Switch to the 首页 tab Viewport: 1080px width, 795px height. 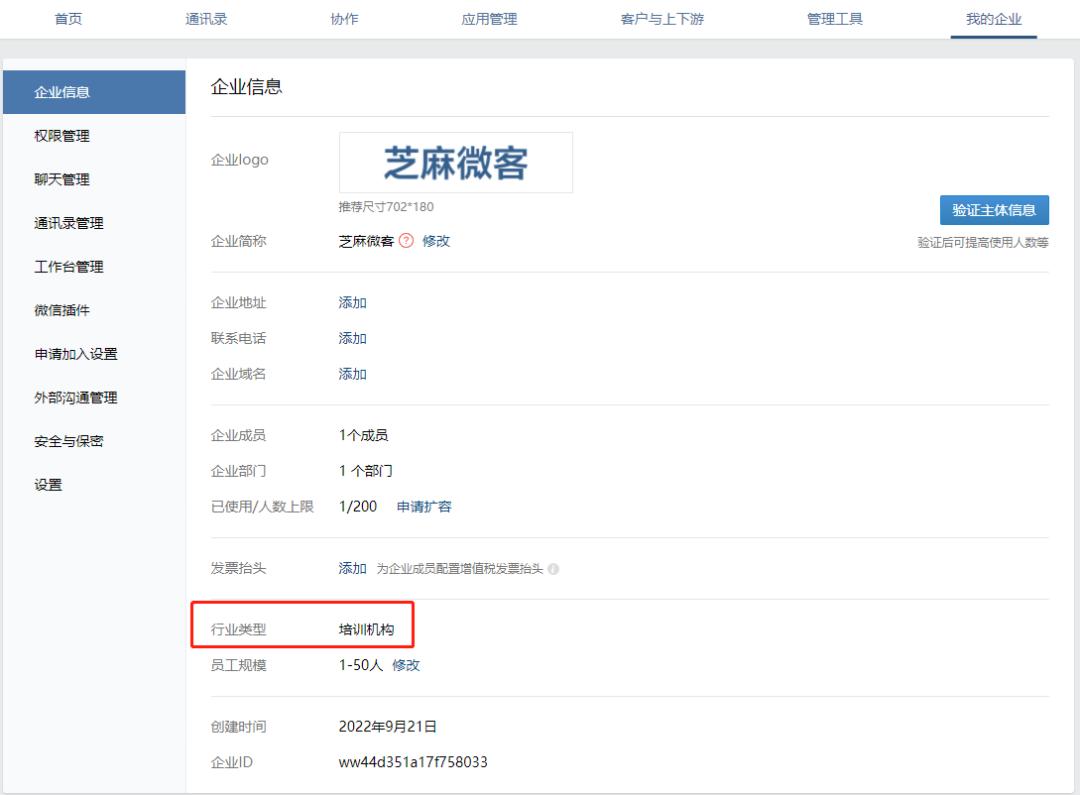coord(68,17)
